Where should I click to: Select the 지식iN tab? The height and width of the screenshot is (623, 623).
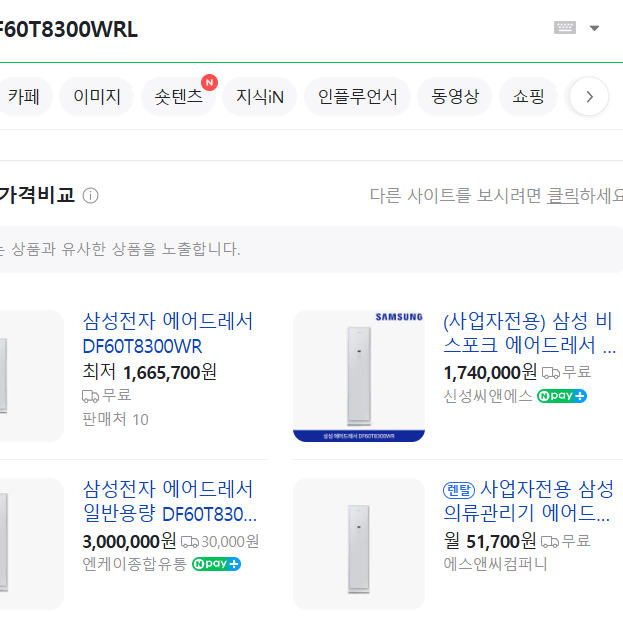259,97
